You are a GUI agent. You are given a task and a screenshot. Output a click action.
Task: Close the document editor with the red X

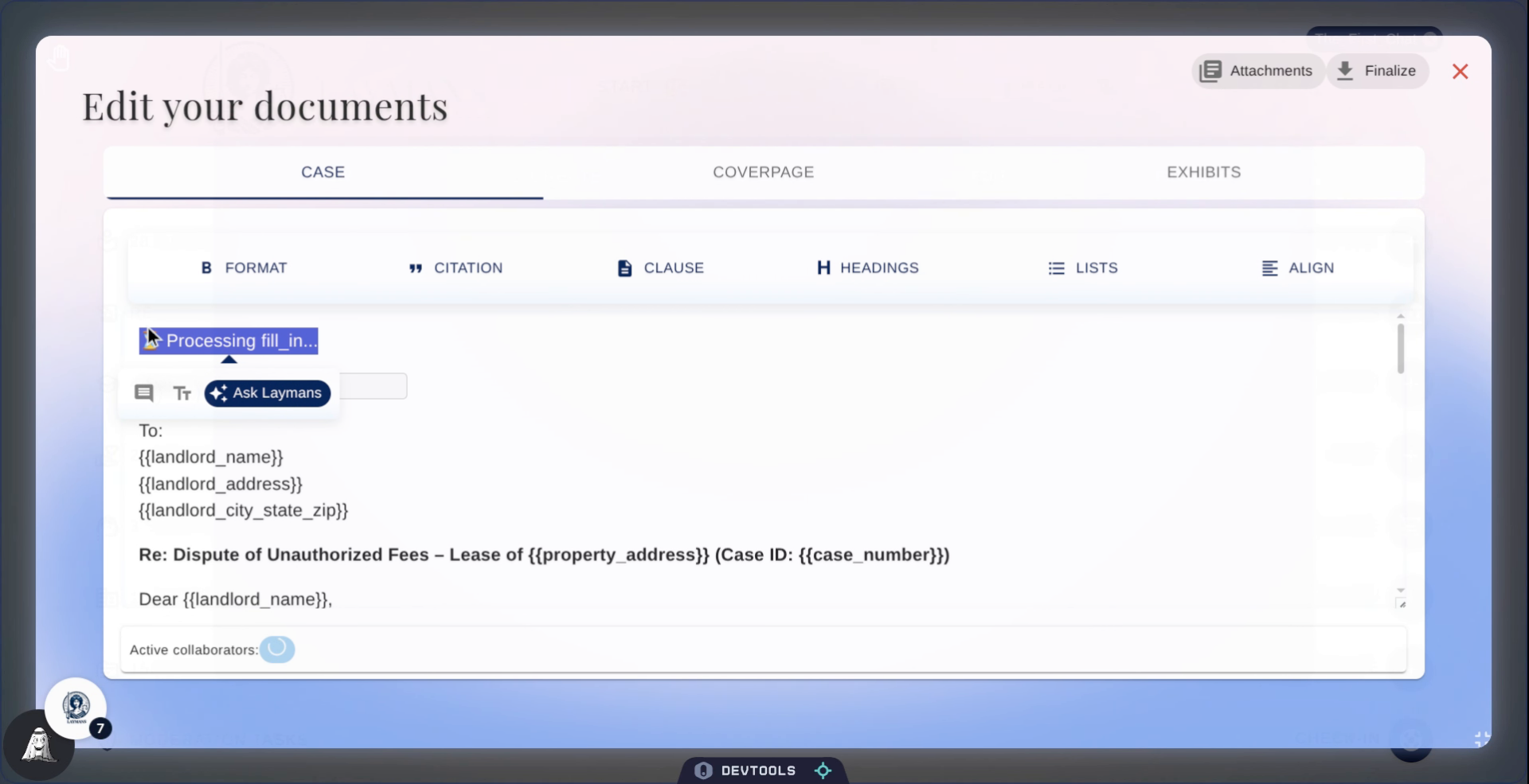click(x=1460, y=72)
